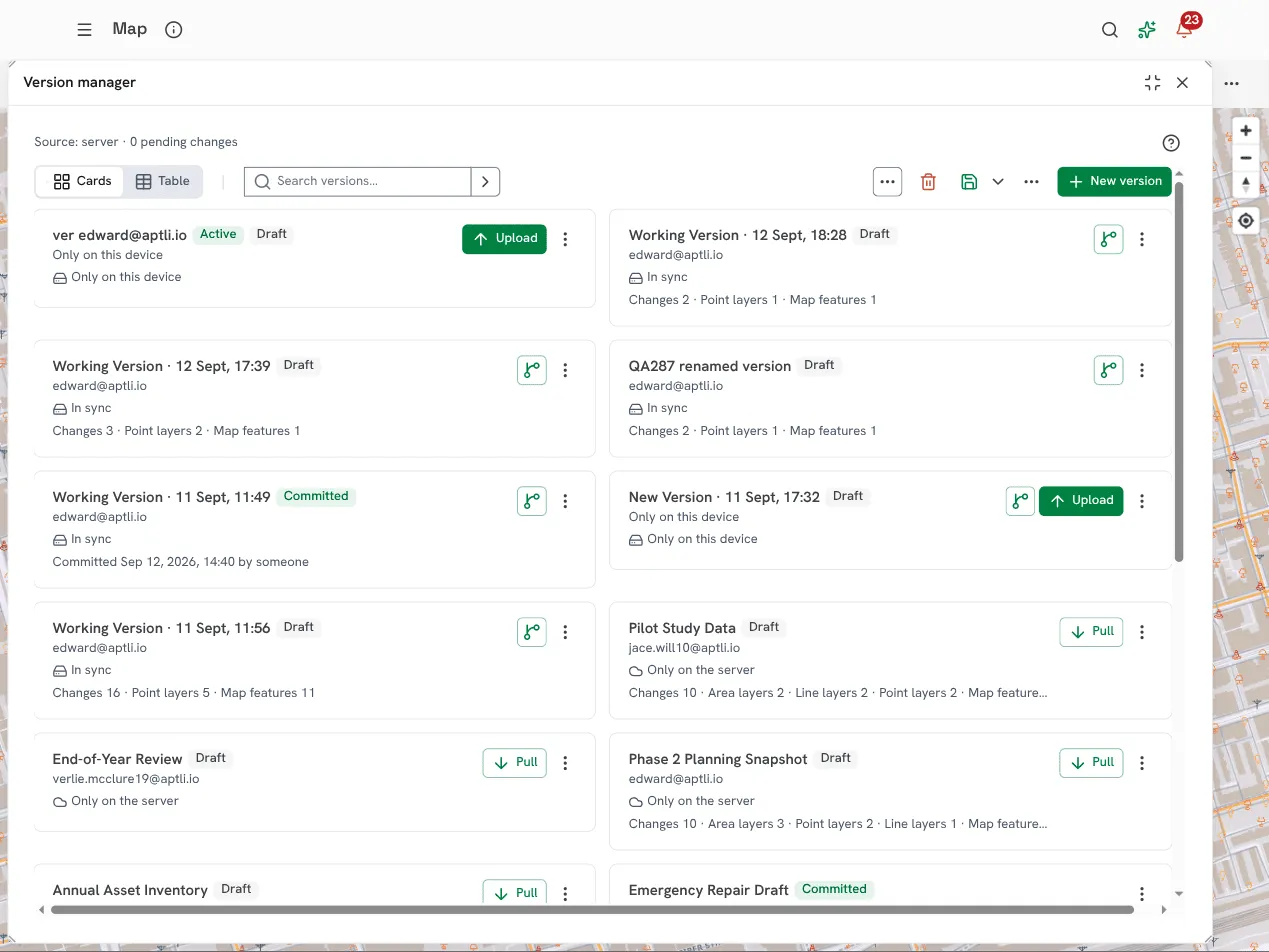Click the Search versions input field
The image size is (1269, 952).
click(358, 181)
